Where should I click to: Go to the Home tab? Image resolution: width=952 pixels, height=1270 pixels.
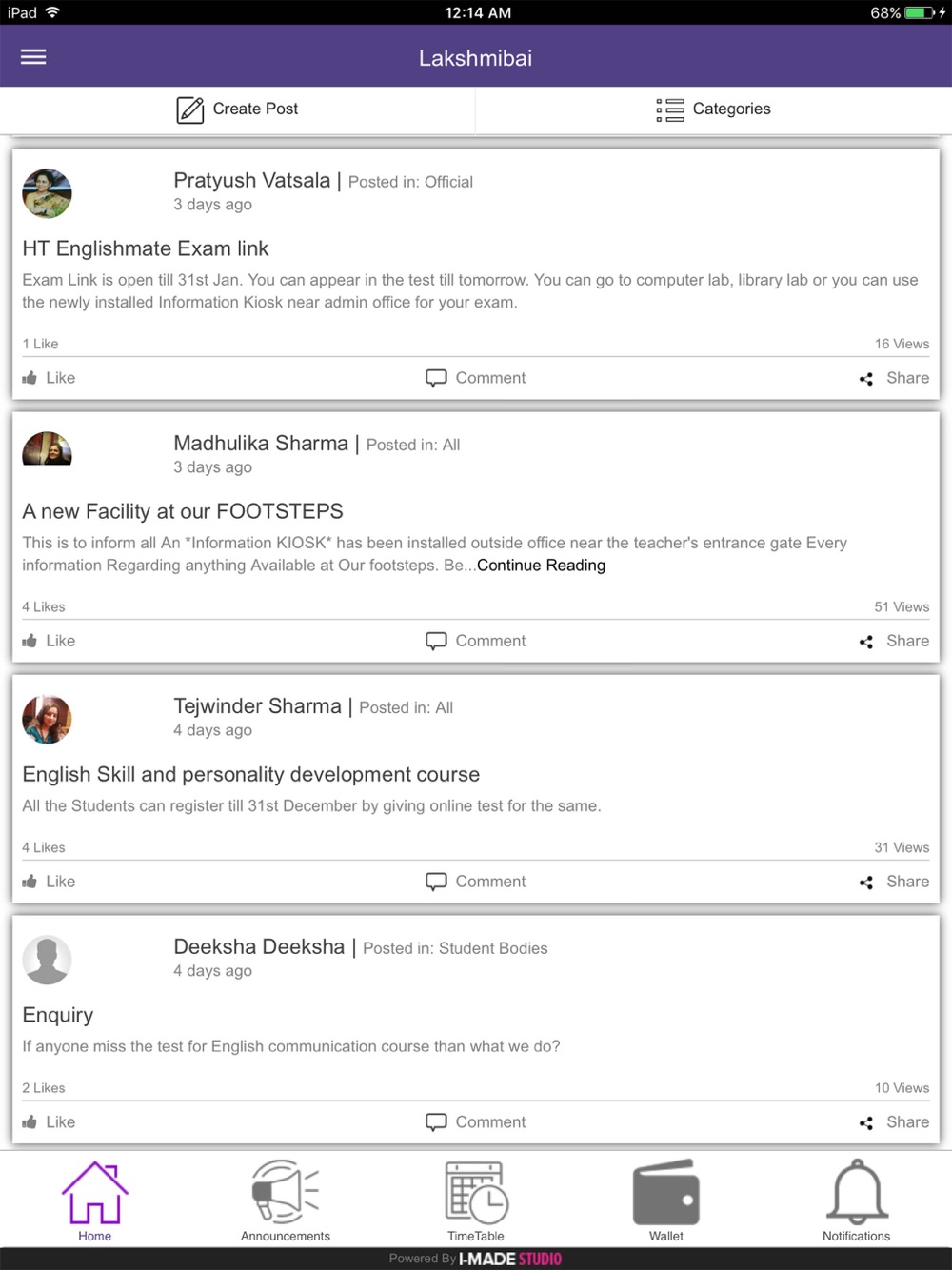click(95, 1200)
